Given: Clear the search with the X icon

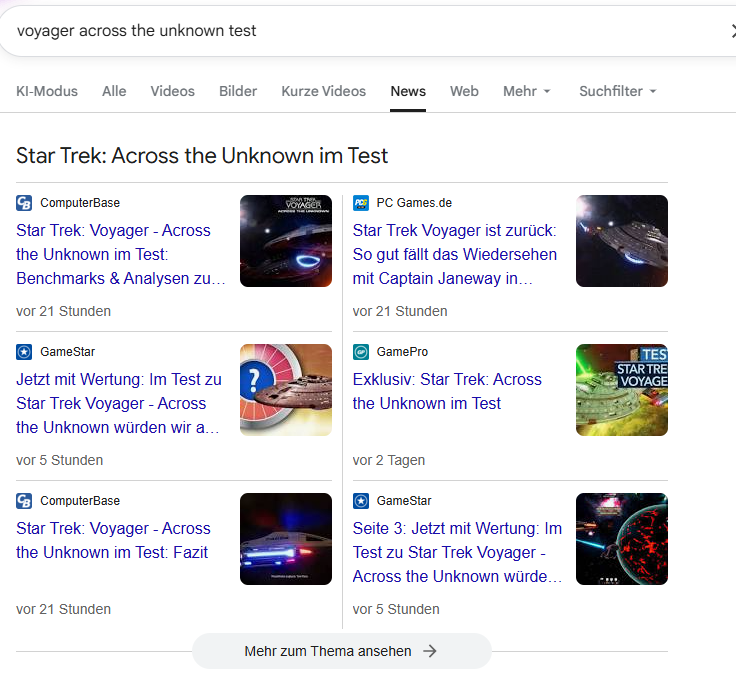Looking at the screenshot, I should click(732, 31).
